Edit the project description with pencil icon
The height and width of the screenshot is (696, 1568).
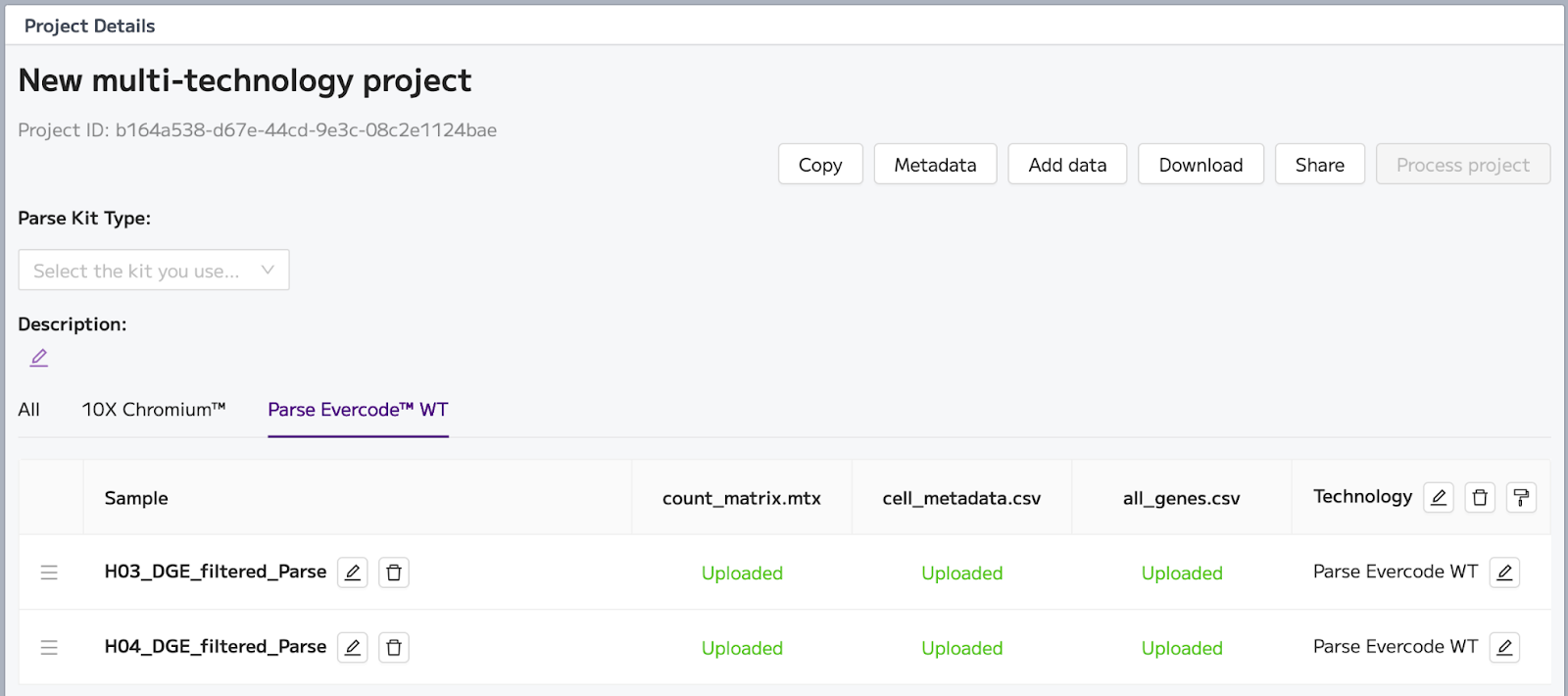(39, 358)
